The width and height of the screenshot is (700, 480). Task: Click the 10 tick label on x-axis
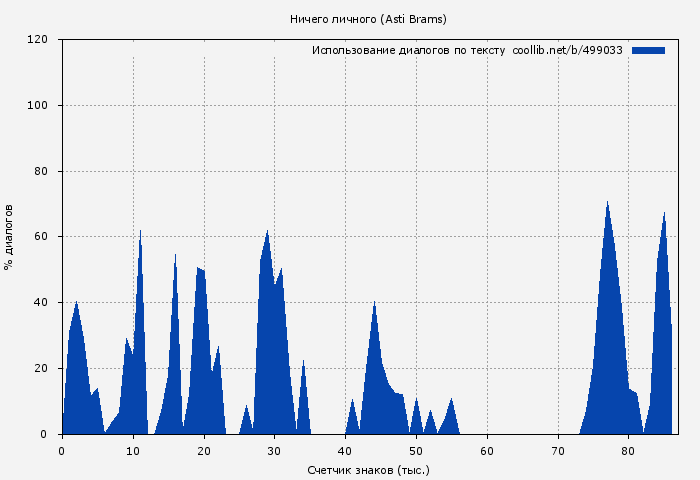[133, 451]
